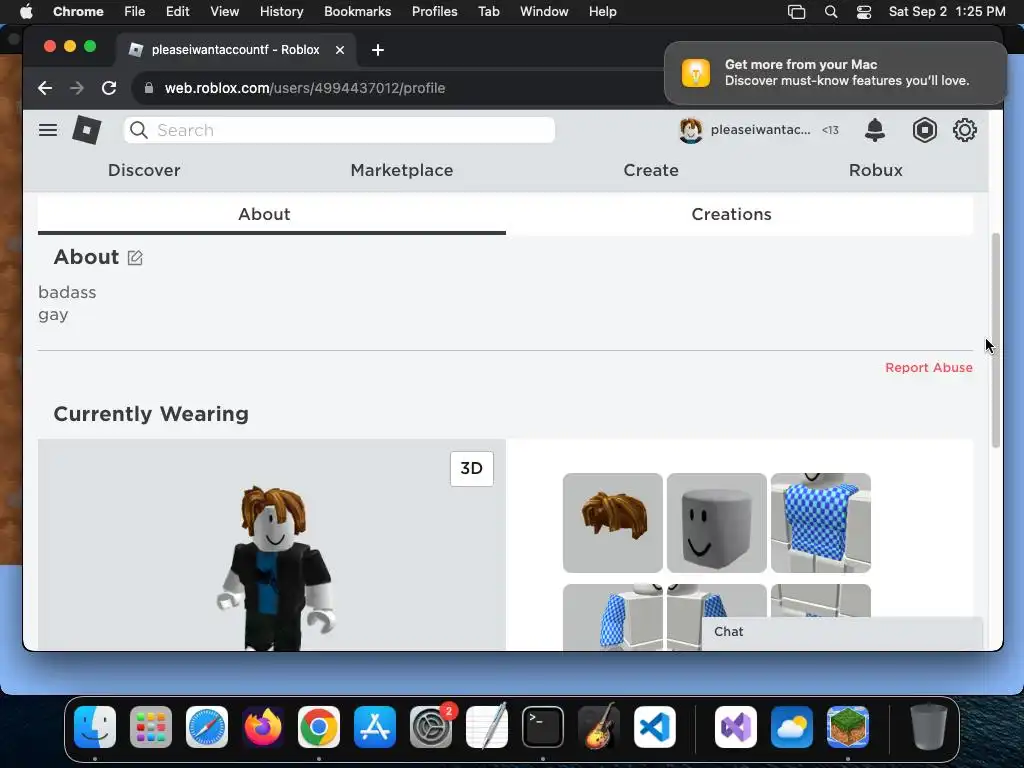Open Visual Studio purple icon in Dock

736,727
